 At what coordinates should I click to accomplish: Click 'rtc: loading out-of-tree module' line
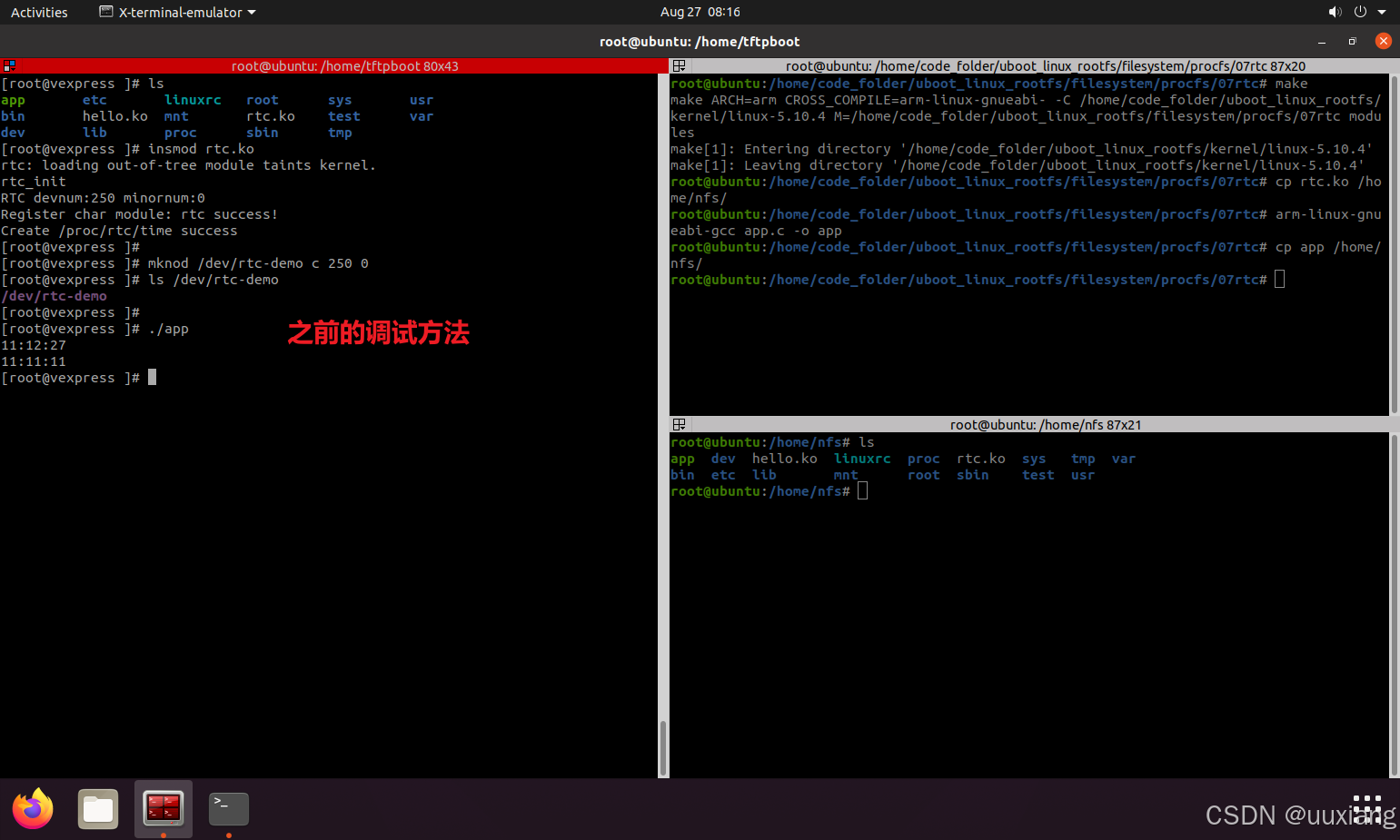(188, 165)
